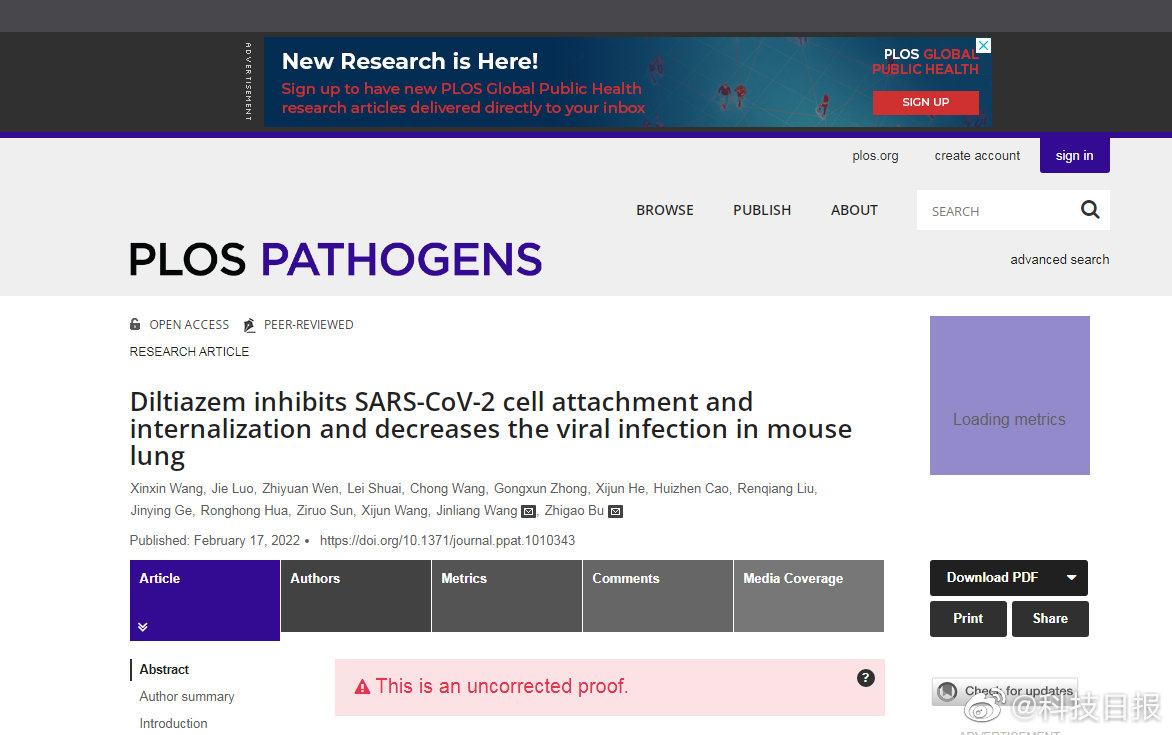Click author name Xijun Wang

[394, 511]
